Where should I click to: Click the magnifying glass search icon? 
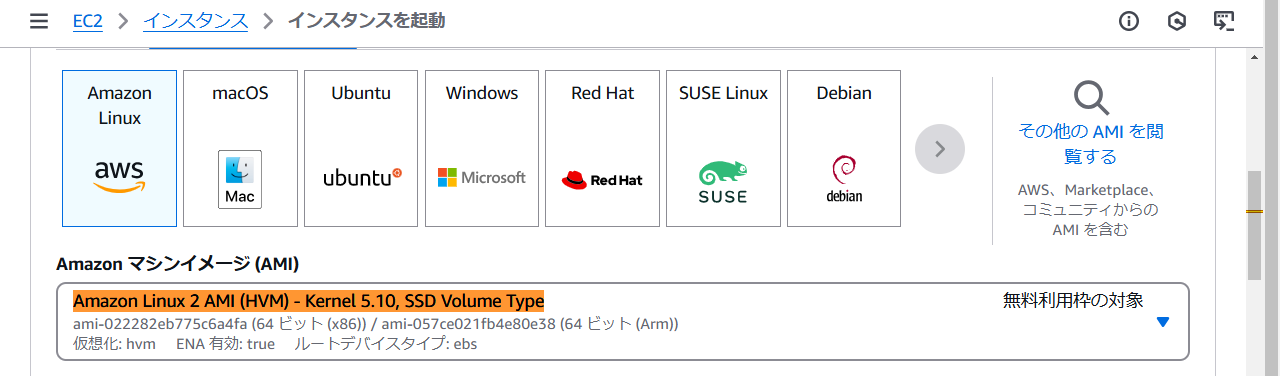pos(1091,98)
